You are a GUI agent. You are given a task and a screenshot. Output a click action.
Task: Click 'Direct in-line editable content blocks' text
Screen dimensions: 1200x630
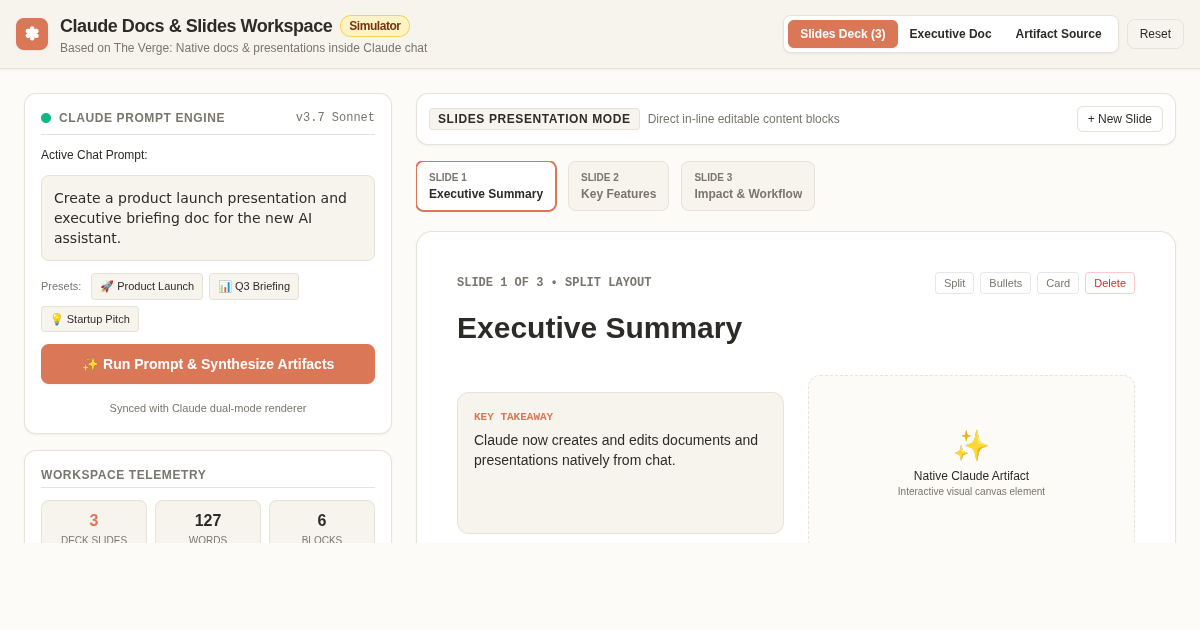coord(744,119)
